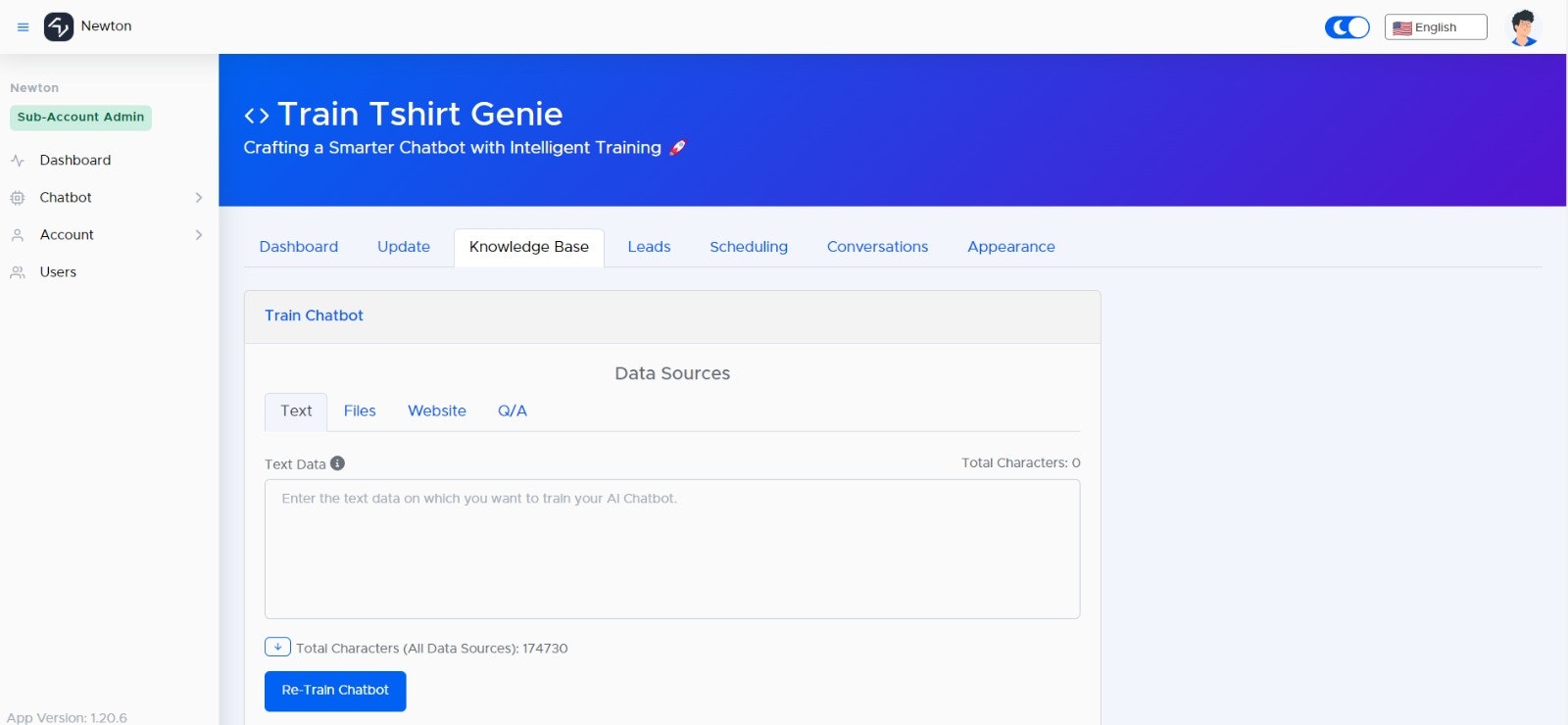Click inside the Text Data textarea
This screenshot has width=1568, height=725.
pos(672,549)
